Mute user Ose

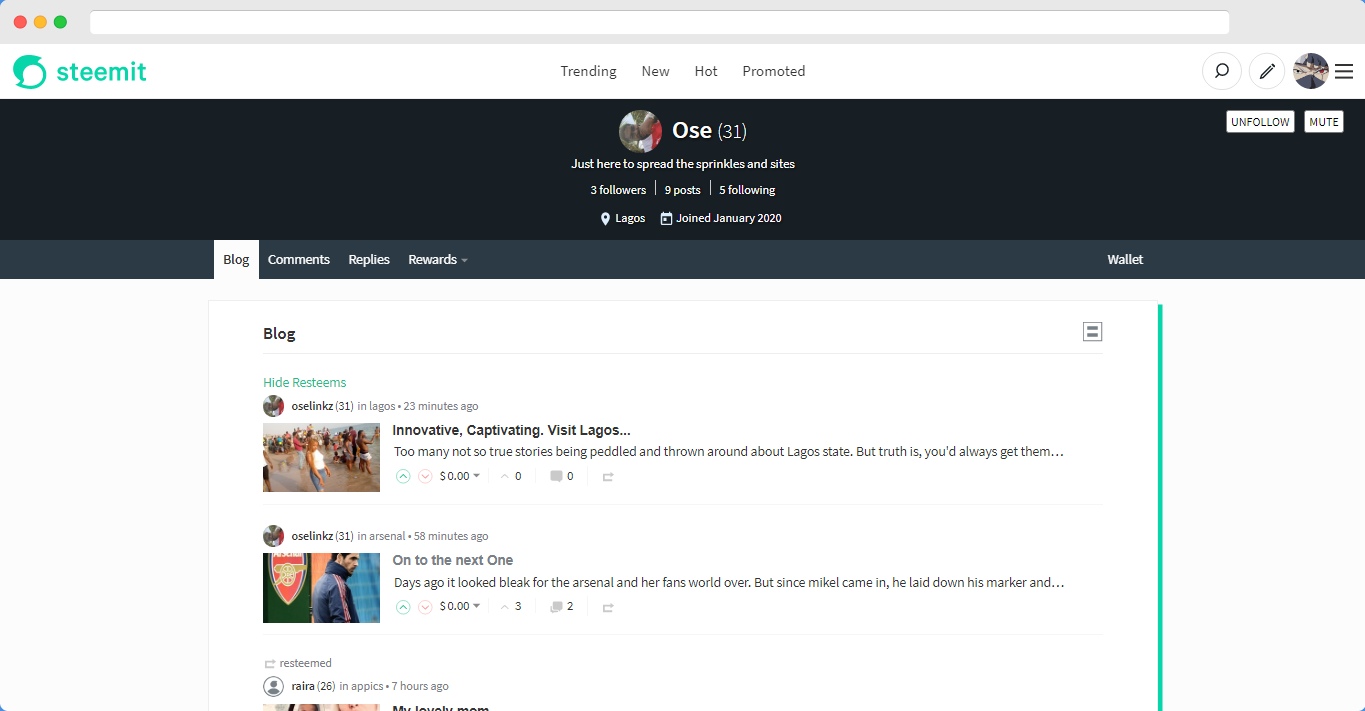[1323, 121]
